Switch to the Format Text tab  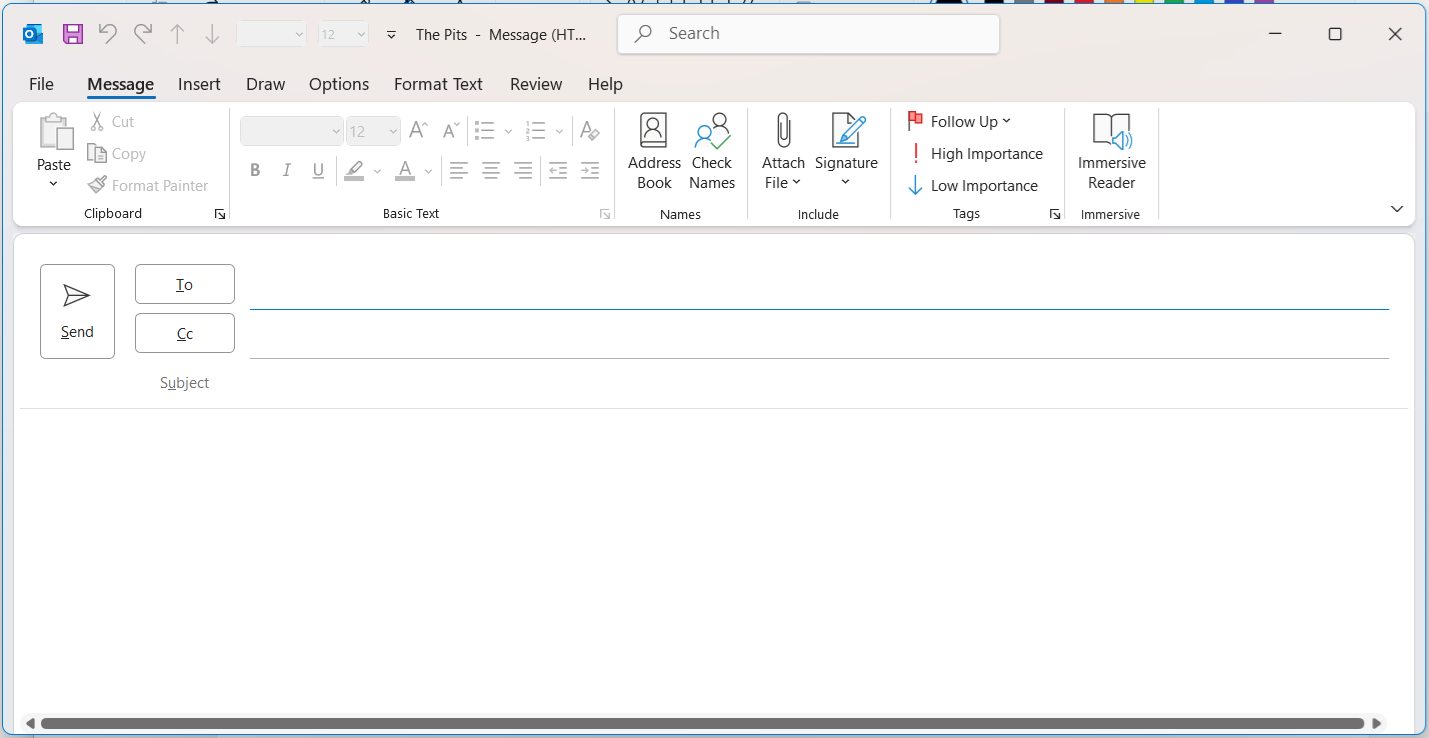[x=438, y=84]
